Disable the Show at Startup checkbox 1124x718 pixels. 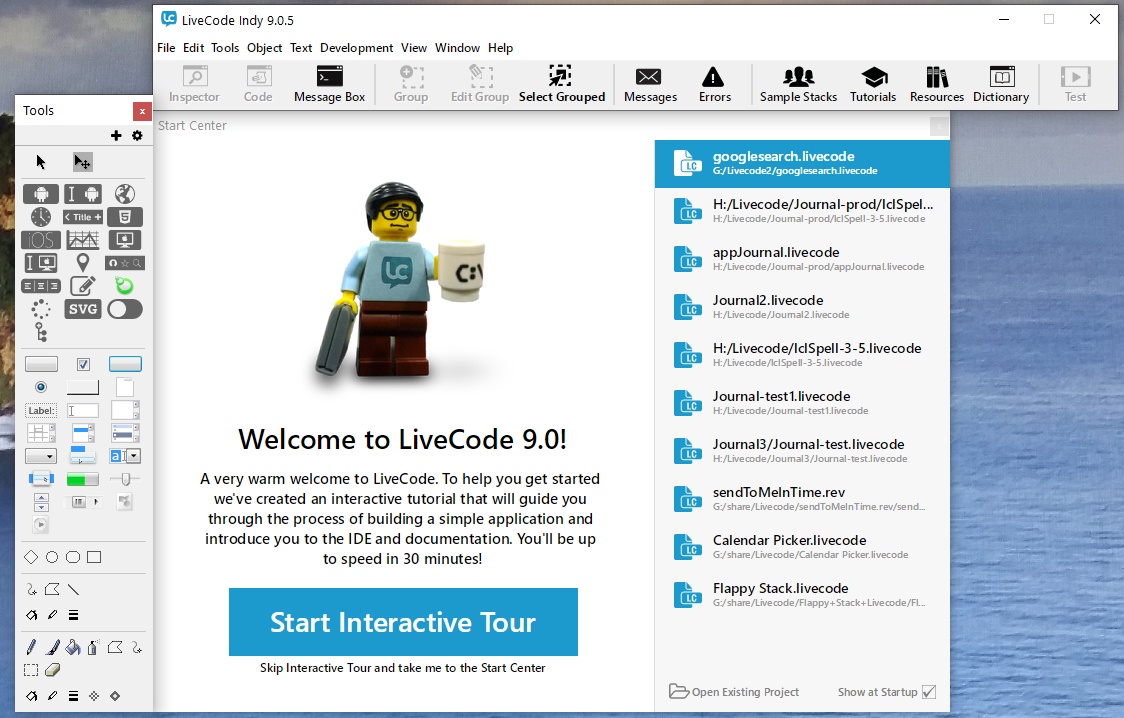click(x=929, y=691)
